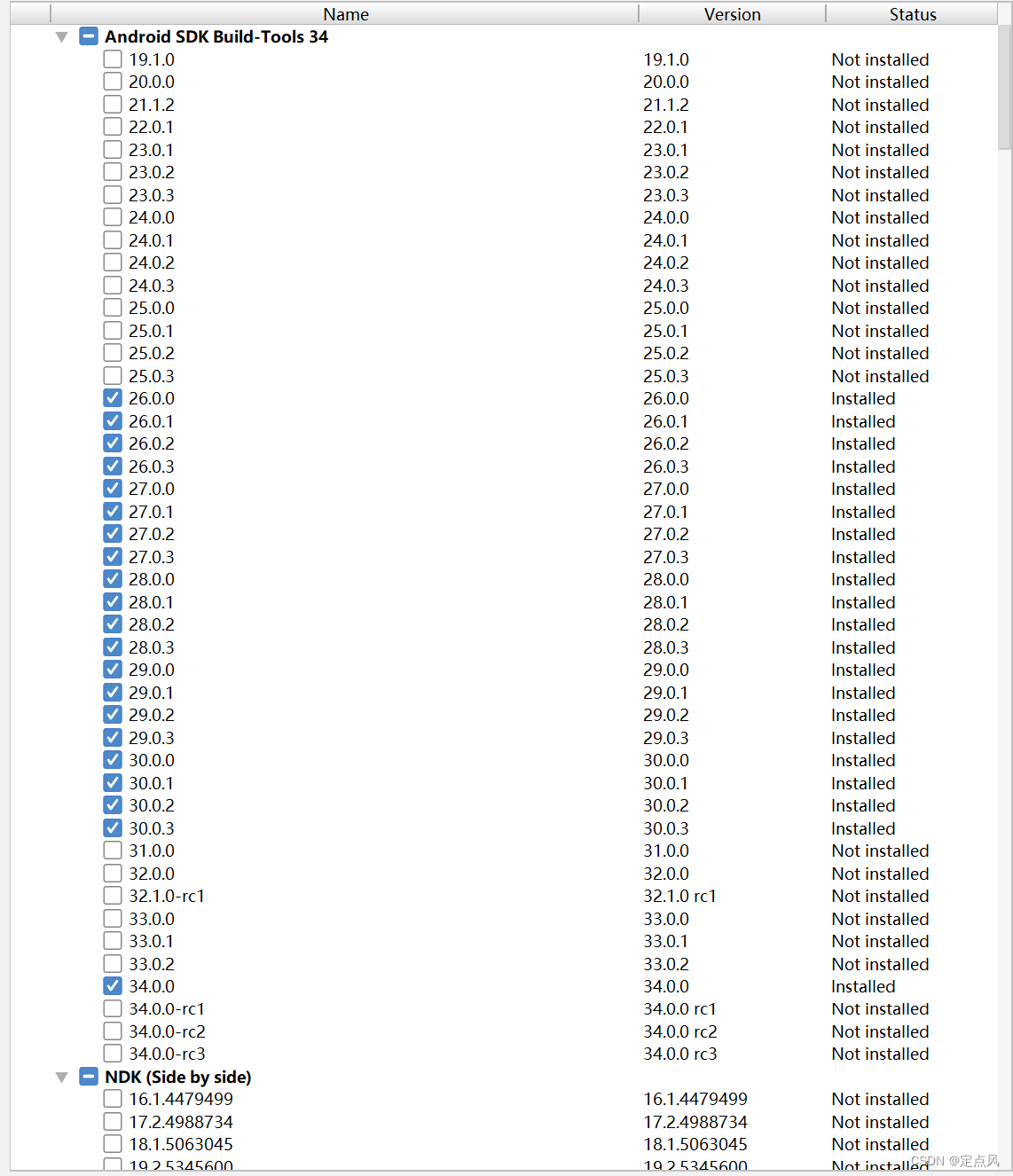Select the NDK (Side by side) group label

(x=178, y=1077)
